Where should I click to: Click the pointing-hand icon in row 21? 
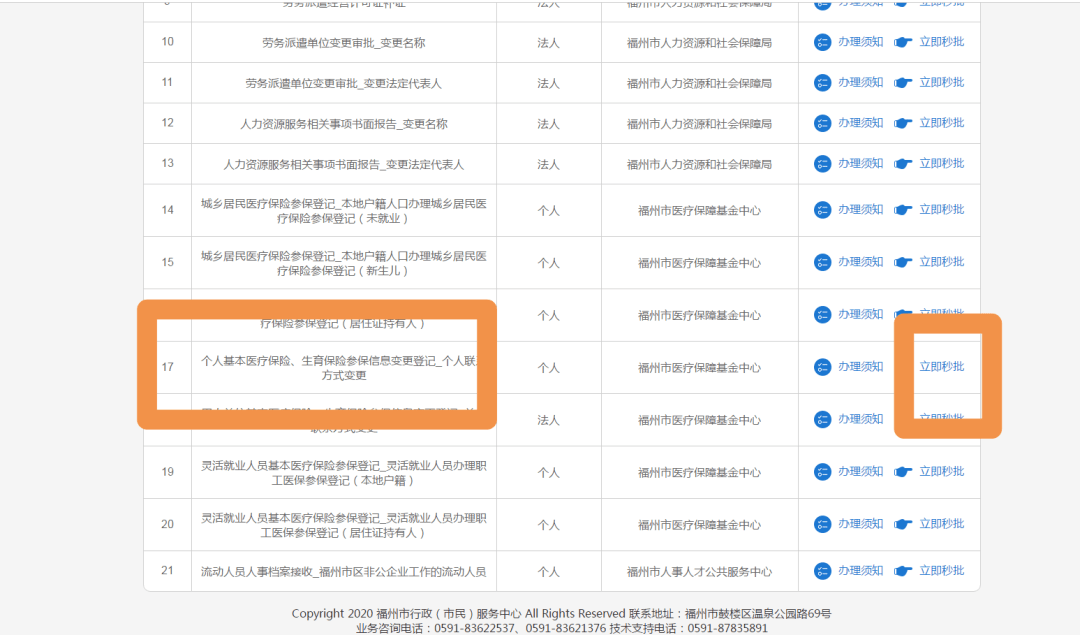pos(903,571)
